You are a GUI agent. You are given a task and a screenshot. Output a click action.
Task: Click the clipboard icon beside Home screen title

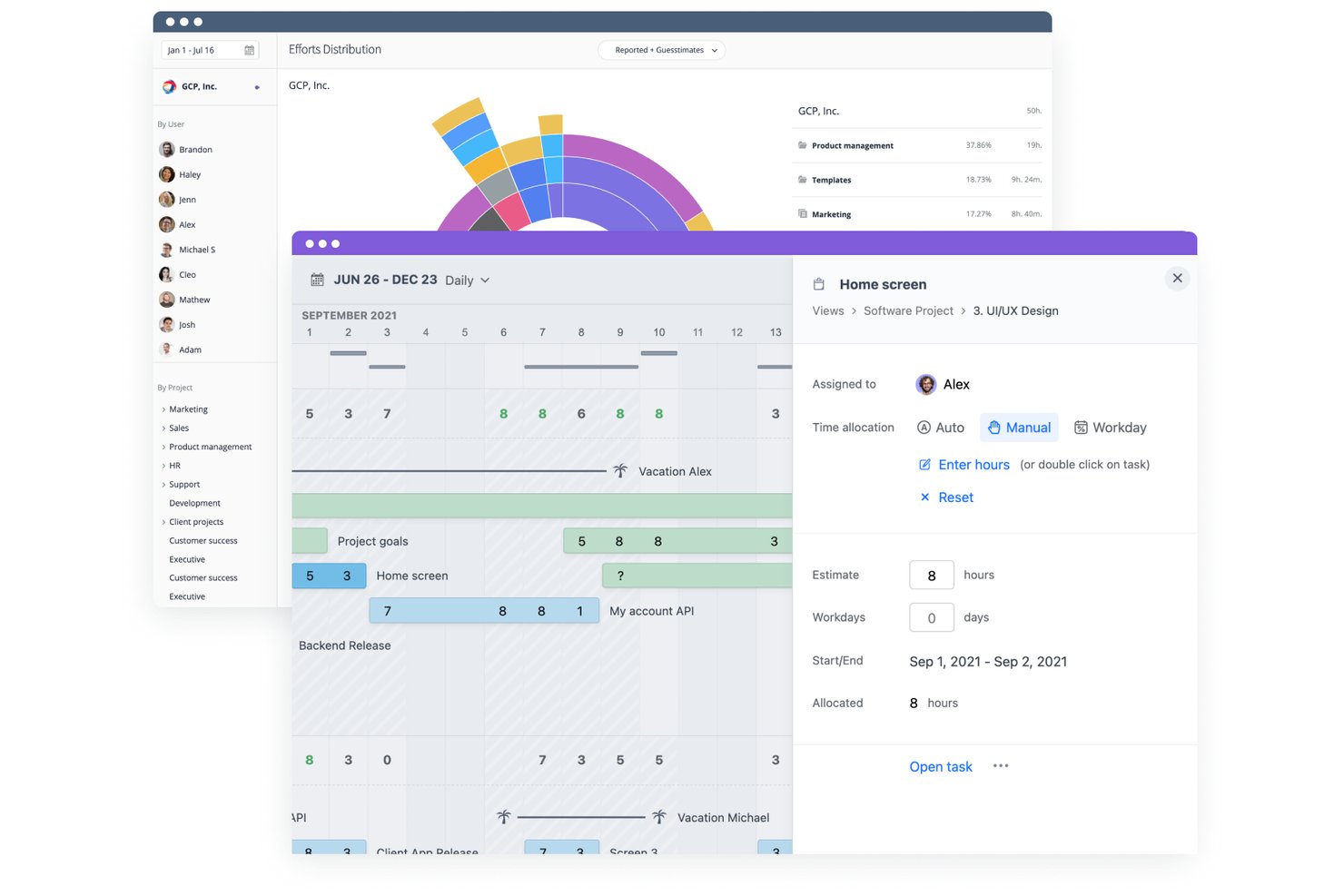click(x=818, y=284)
